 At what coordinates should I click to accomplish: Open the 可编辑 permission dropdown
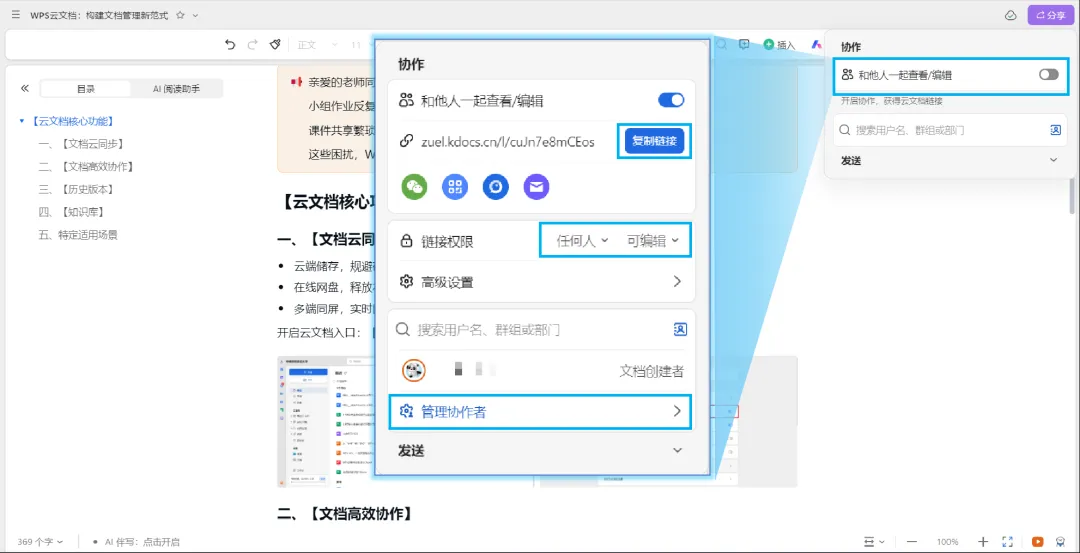tap(653, 241)
